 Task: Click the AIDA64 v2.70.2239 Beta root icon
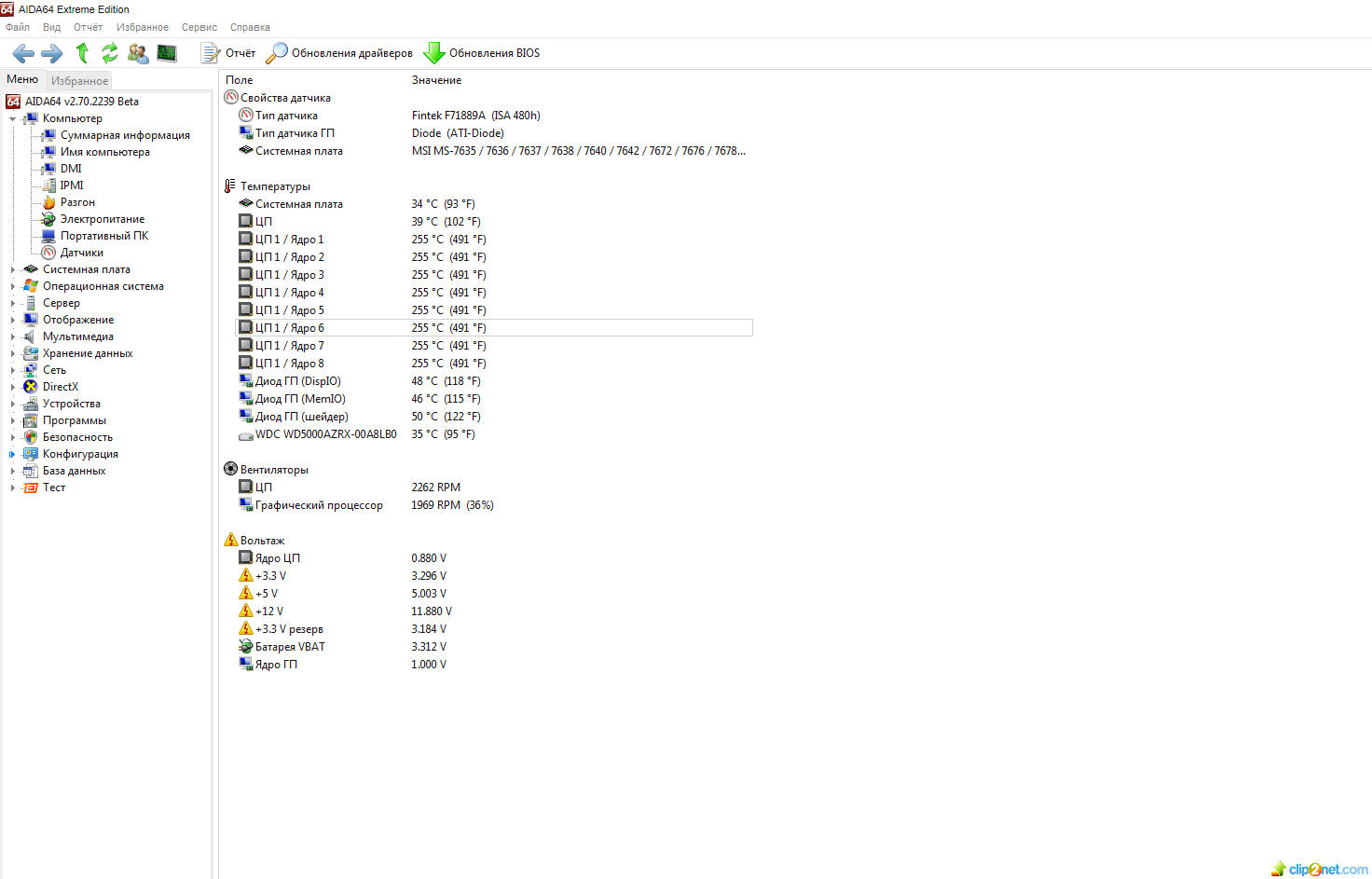(13, 102)
